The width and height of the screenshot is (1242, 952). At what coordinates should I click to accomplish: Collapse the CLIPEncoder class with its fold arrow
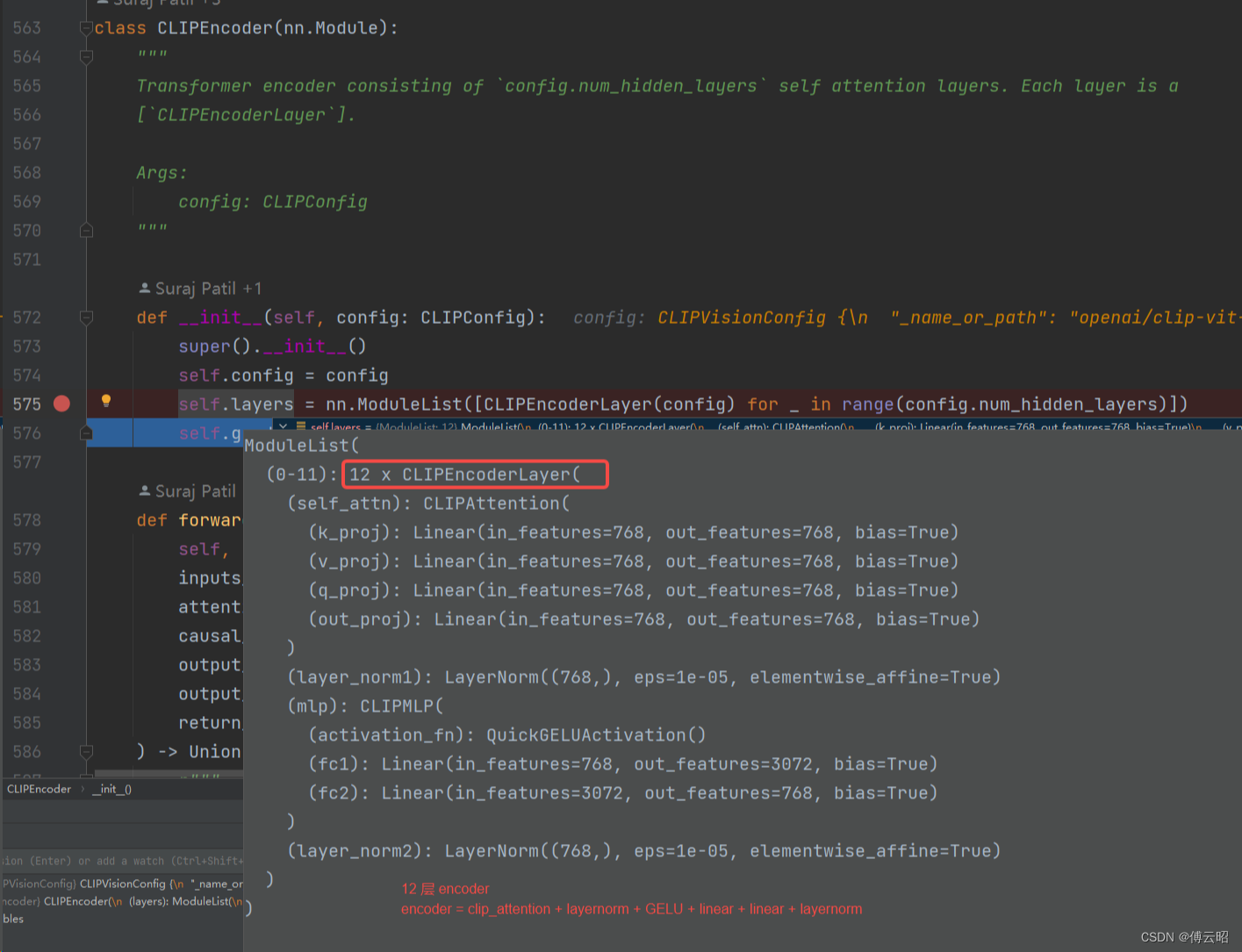pyautogui.click(x=86, y=27)
